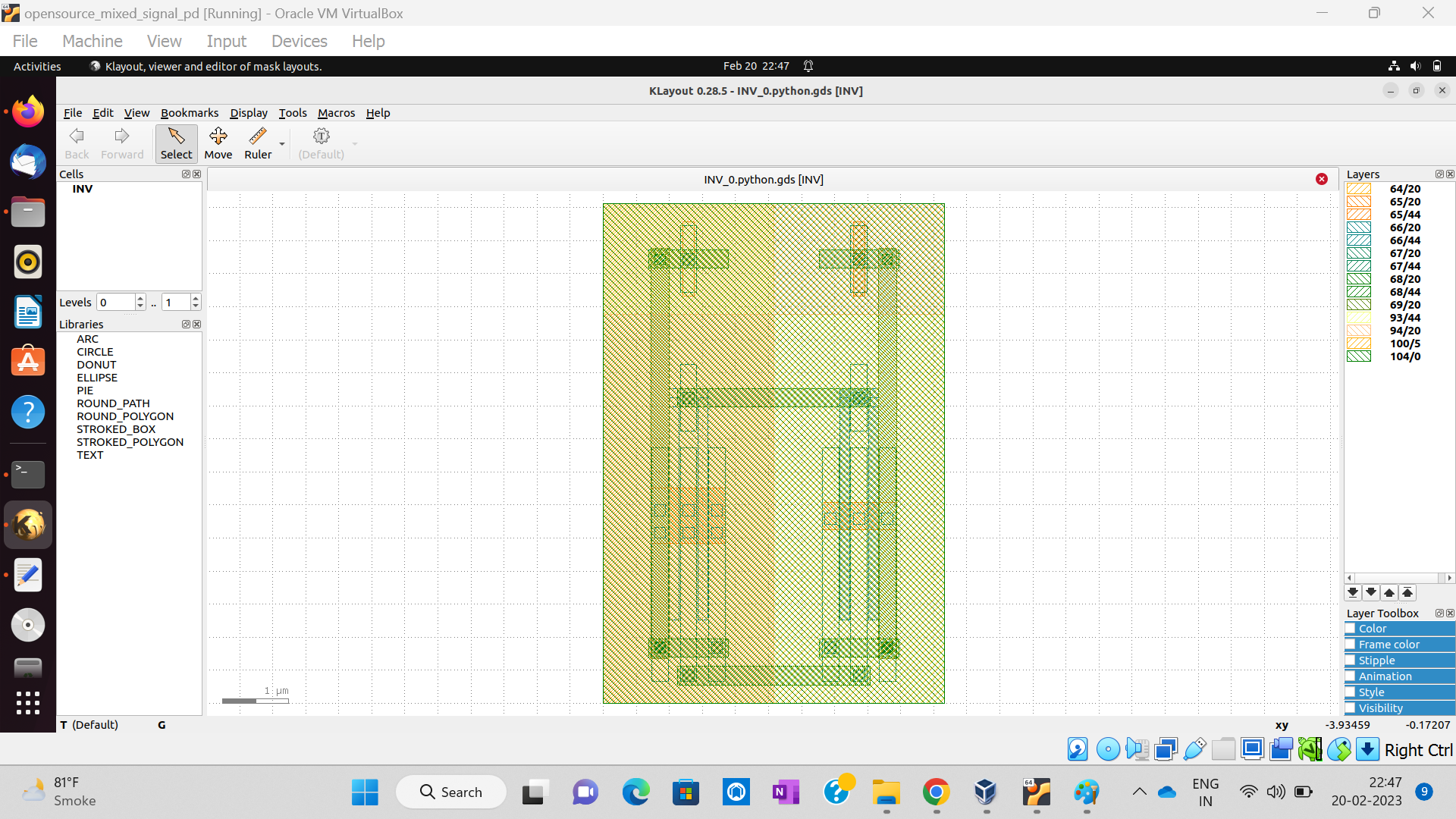Move selected layer to bottom icon
1456x819 pixels.
pyautogui.click(x=1353, y=592)
